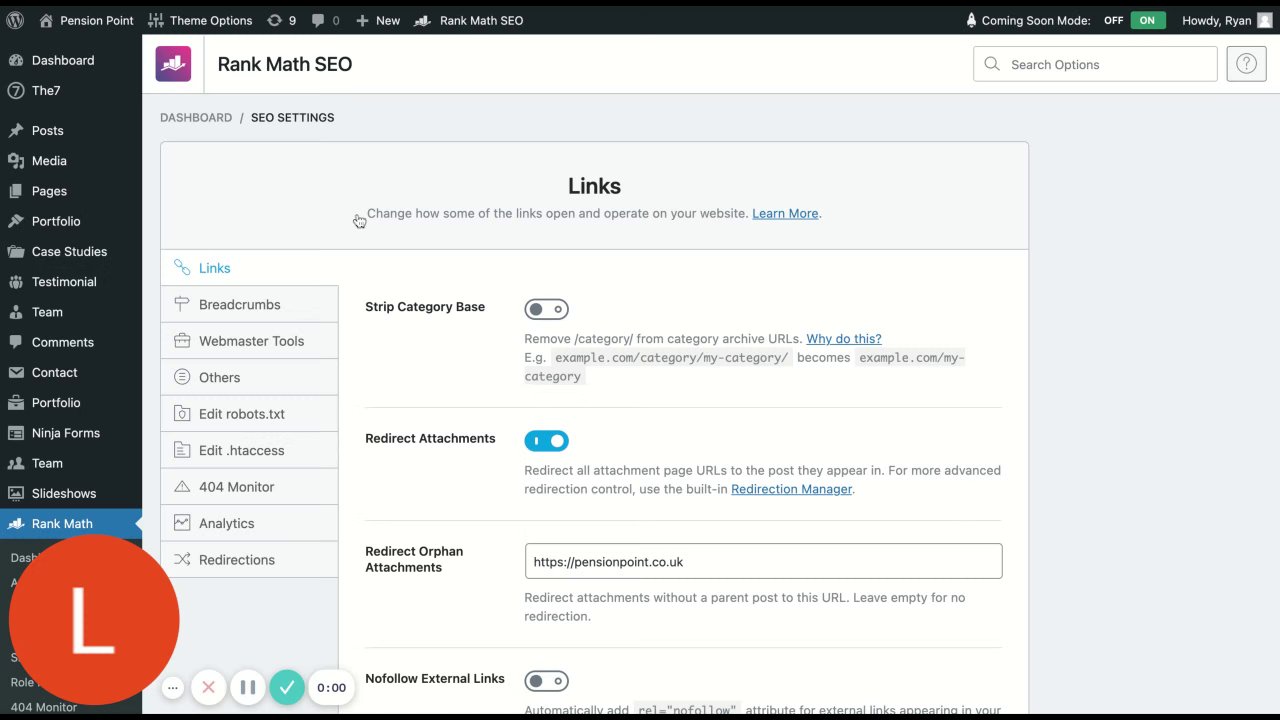This screenshot has height=720, width=1280.
Task: Switch to the Breadcrumbs settings tab
Action: point(239,304)
